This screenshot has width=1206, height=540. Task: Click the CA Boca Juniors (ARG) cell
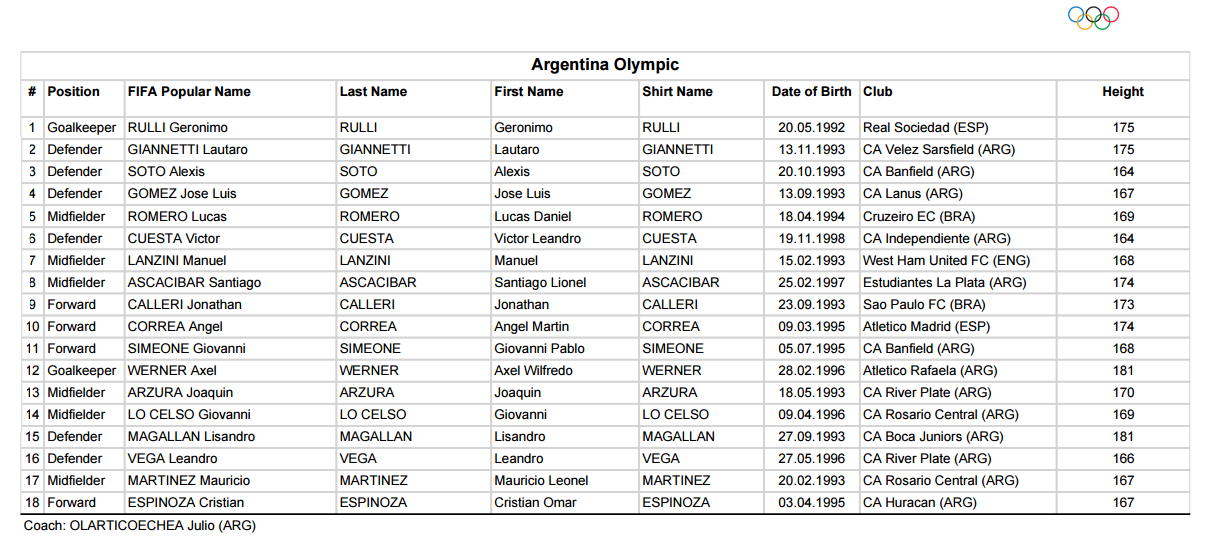pyautogui.click(x=933, y=436)
